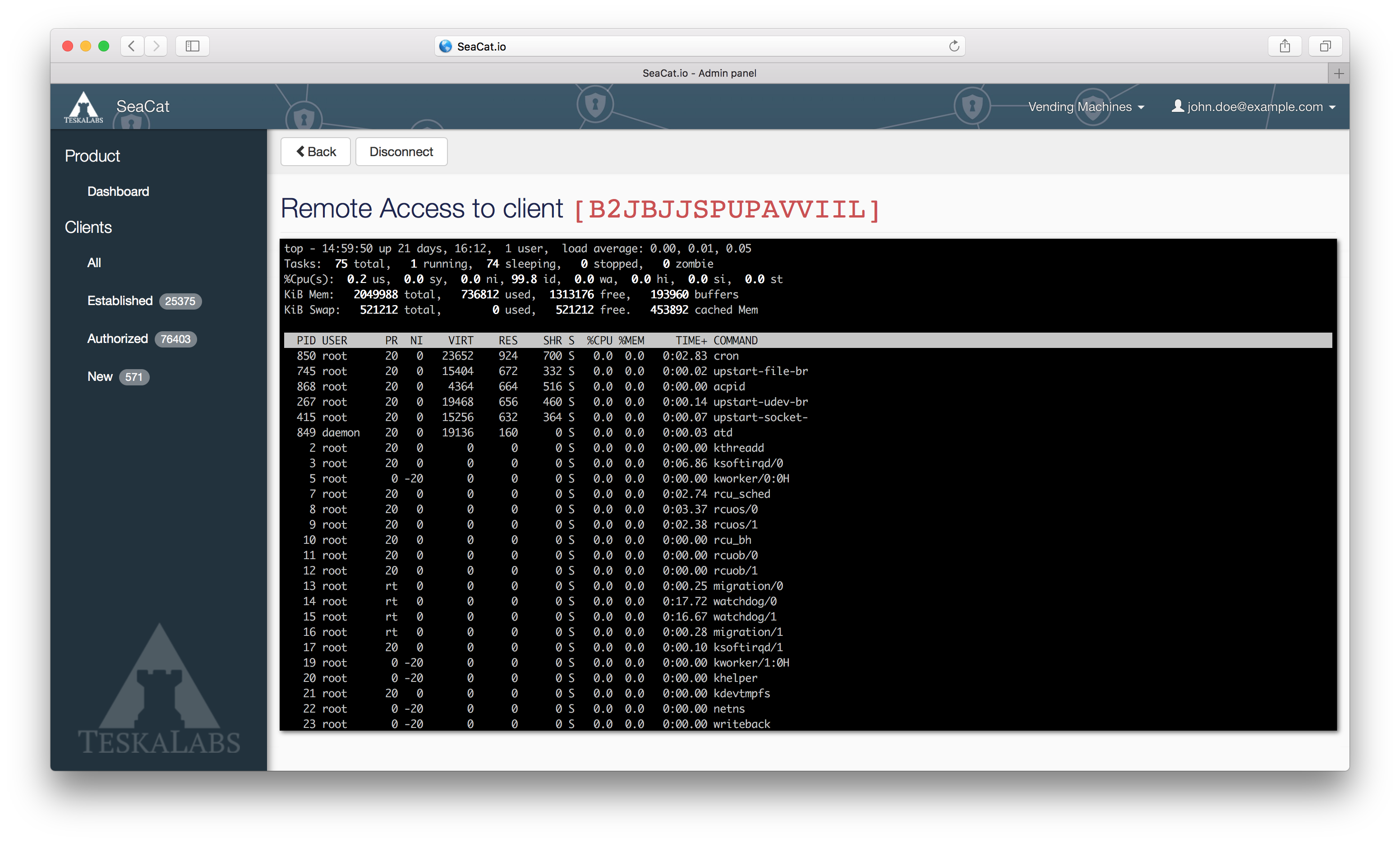The image size is (1400, 843).
Task: Click the kdevtmpfs process row
Action: pos(807,693)
